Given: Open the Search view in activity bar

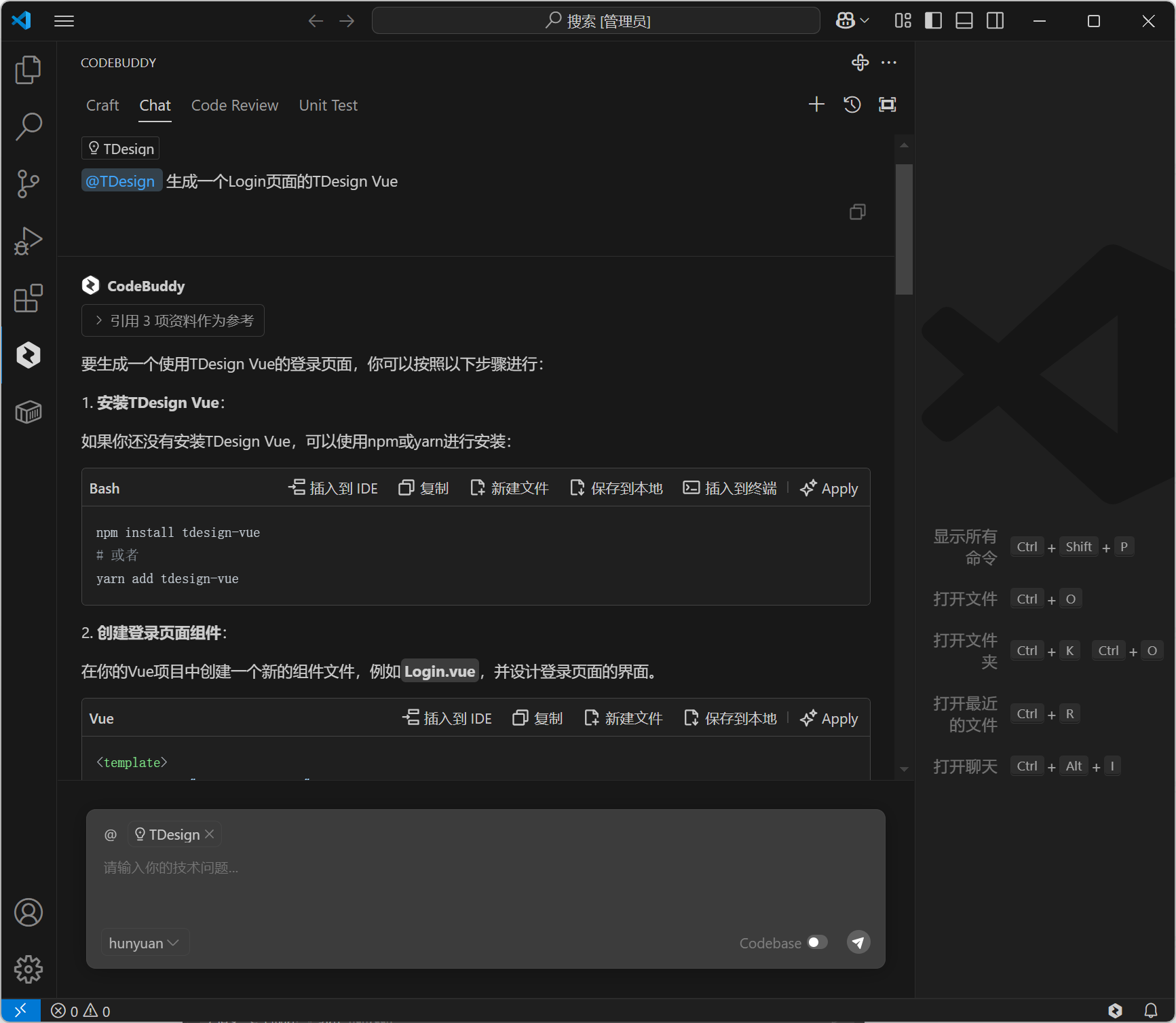Looking at the screenshot, I should [28, 127].
